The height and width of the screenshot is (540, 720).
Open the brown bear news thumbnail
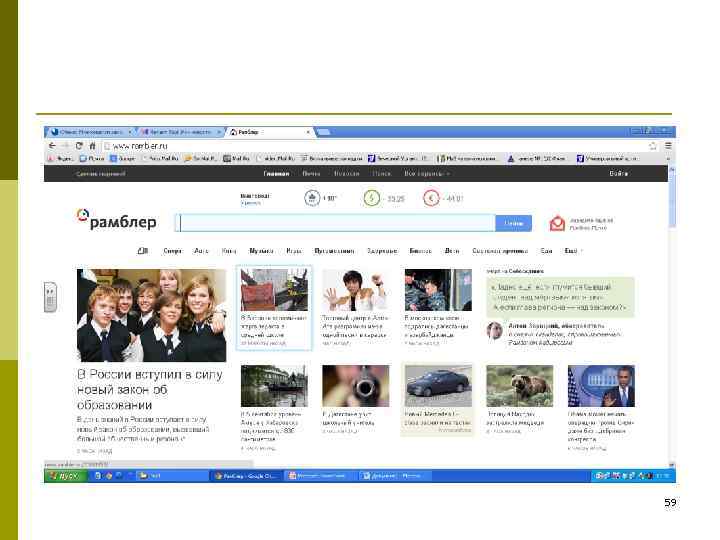(x=520, y=386)
